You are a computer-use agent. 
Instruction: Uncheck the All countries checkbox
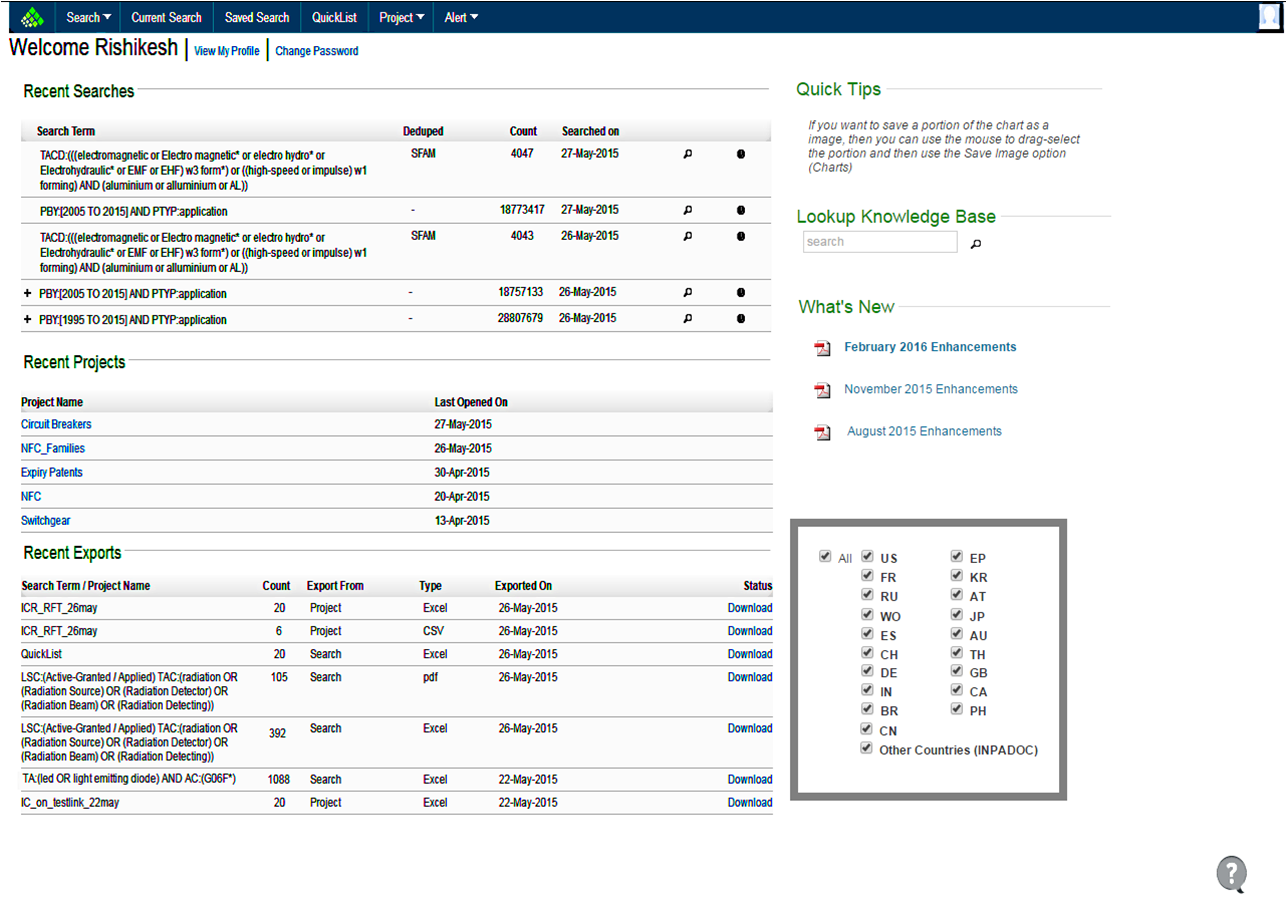(825, 557)
